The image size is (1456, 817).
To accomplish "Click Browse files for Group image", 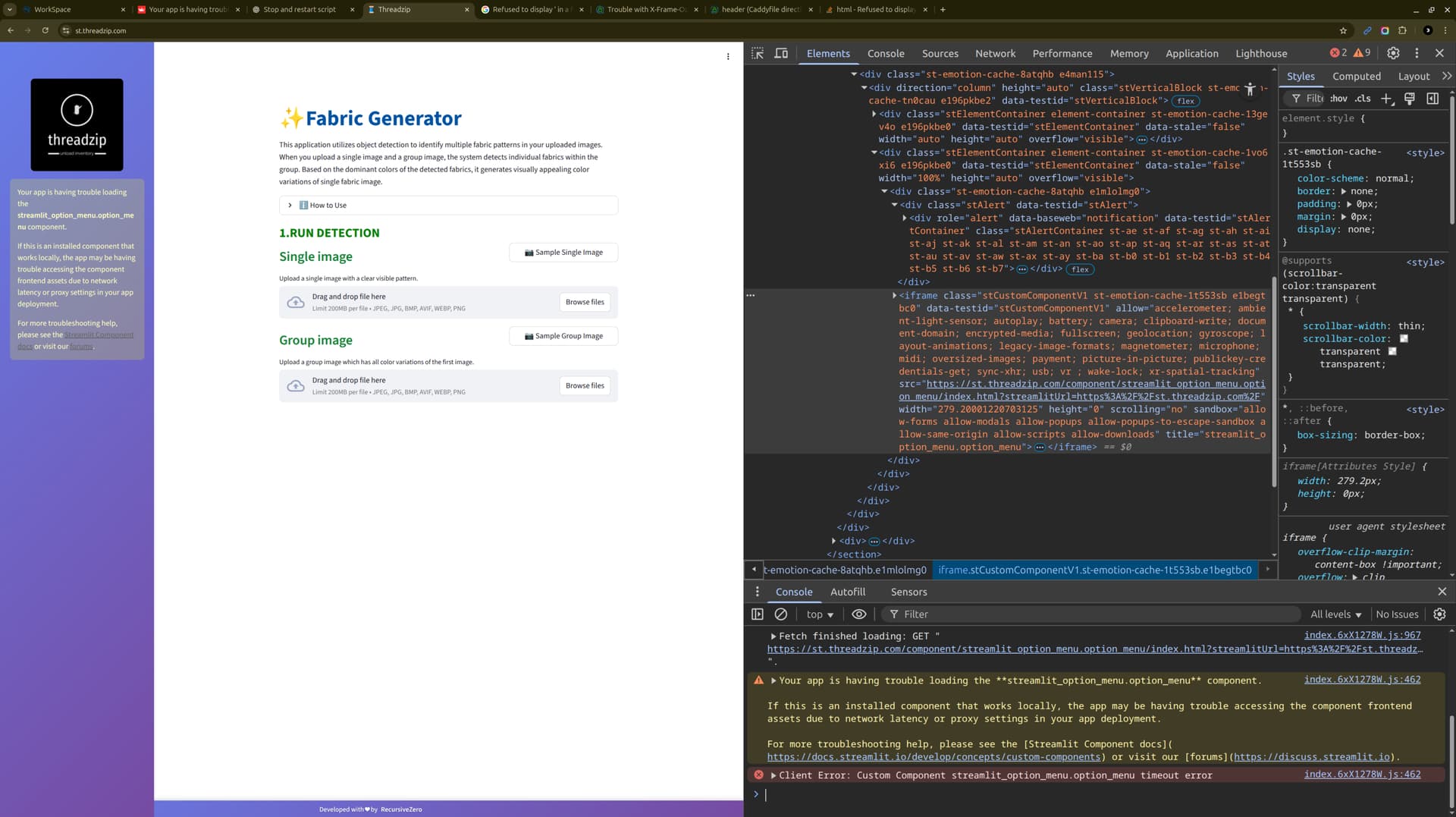I will pyautogui.click(x=585, y=386).
